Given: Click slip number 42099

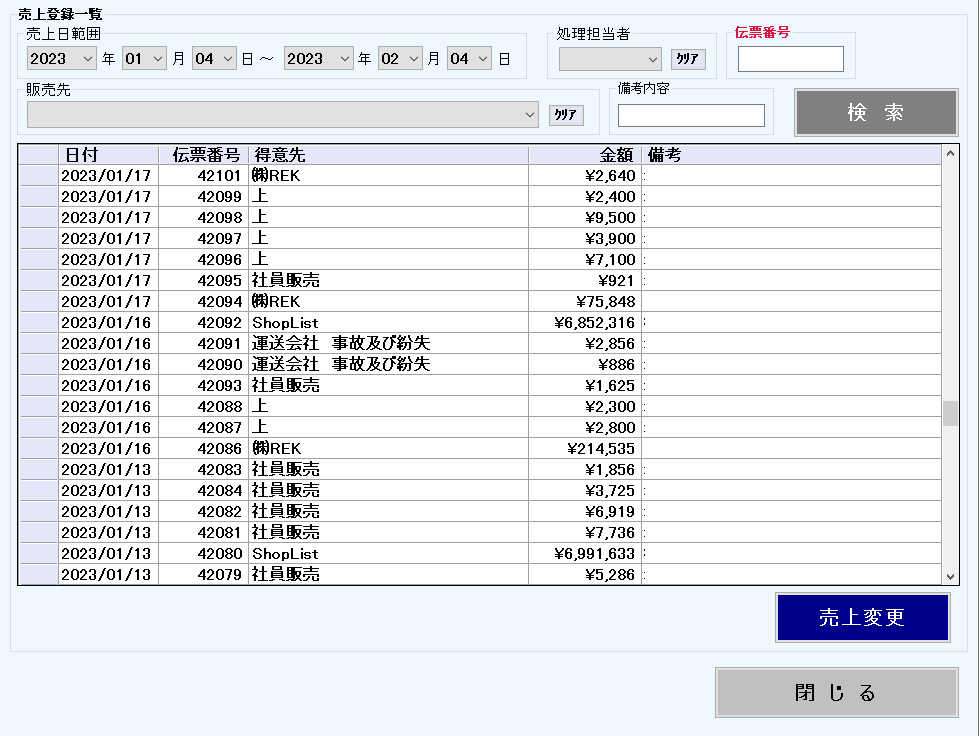Looking at the screenshot, I should pos(219,197).
